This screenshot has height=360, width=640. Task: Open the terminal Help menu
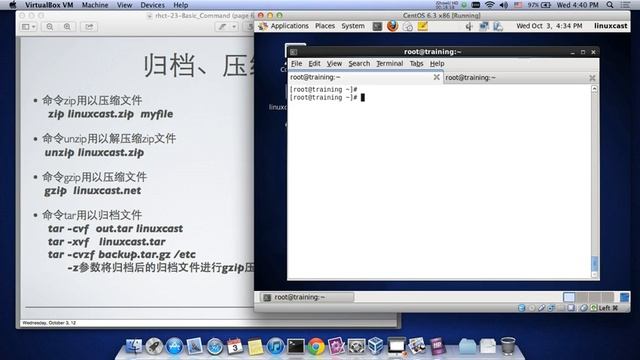[x=437, y=64]
